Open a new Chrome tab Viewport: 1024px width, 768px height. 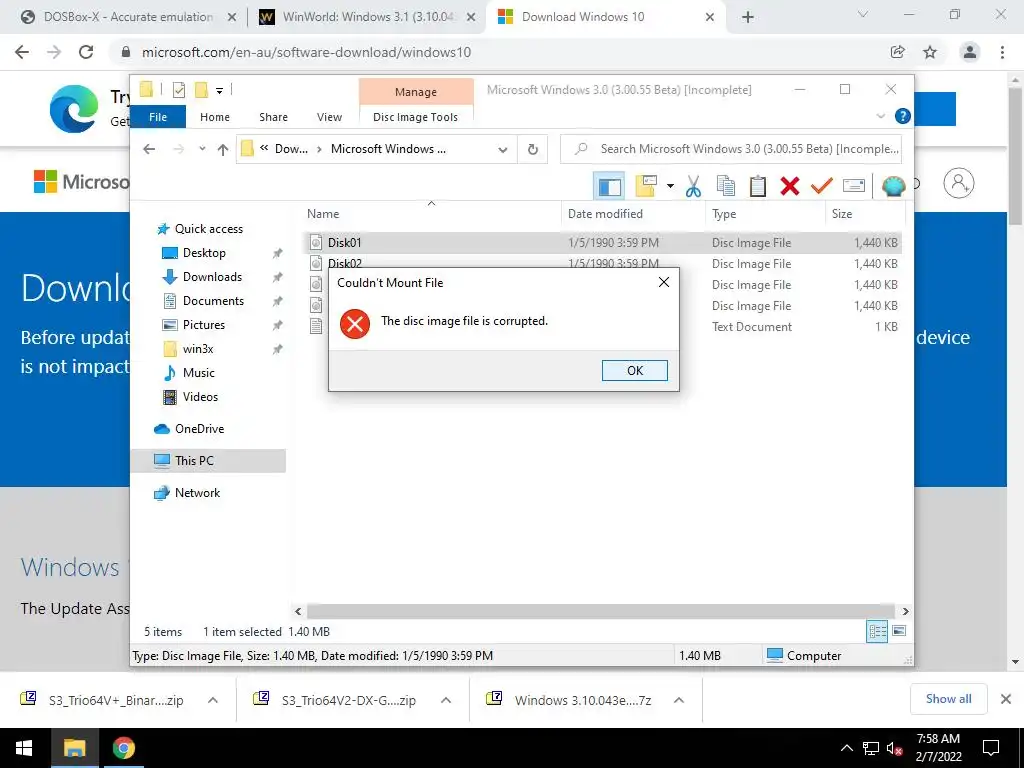748,18
